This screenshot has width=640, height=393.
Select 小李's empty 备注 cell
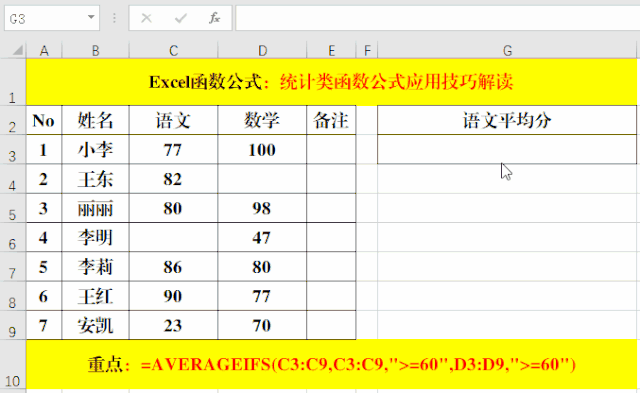pyautogui.click(x=331, y=149)
